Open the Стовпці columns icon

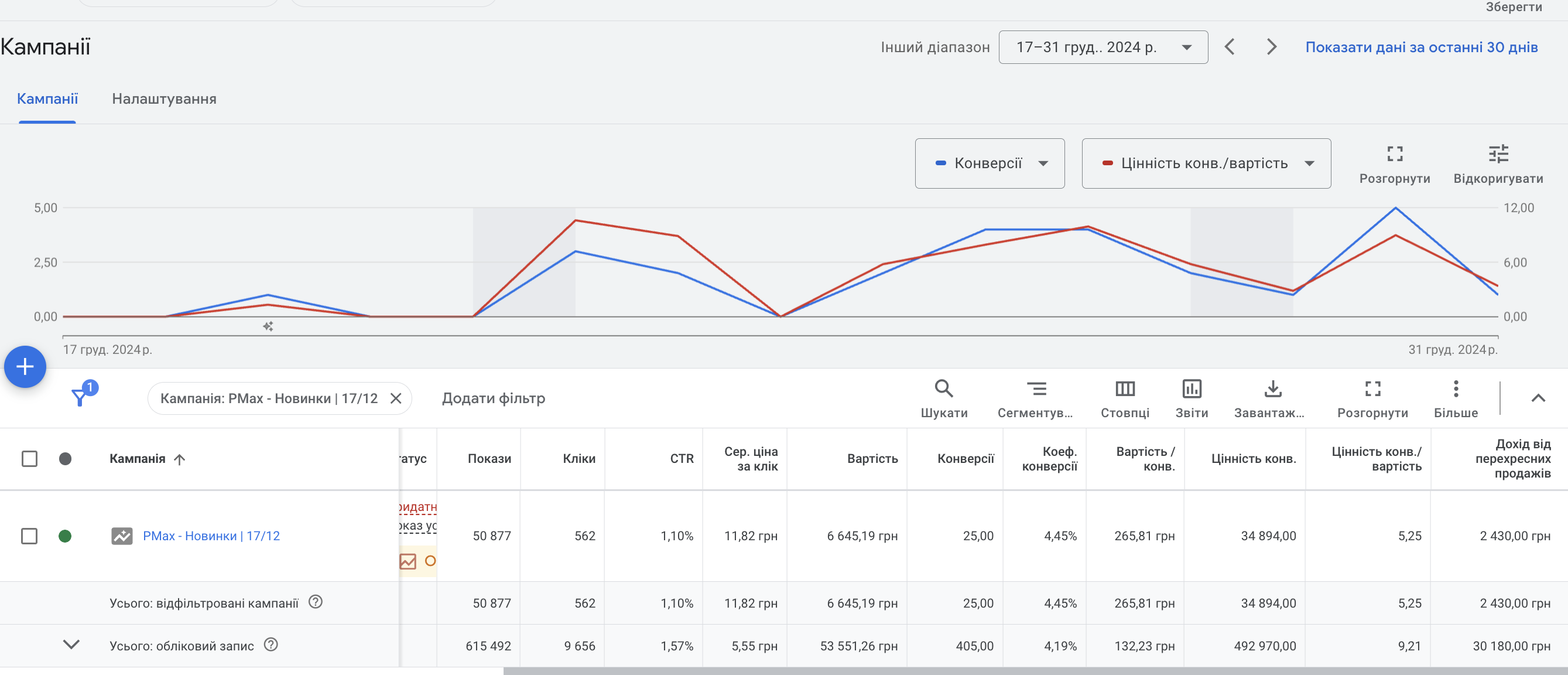[1125, 388]
